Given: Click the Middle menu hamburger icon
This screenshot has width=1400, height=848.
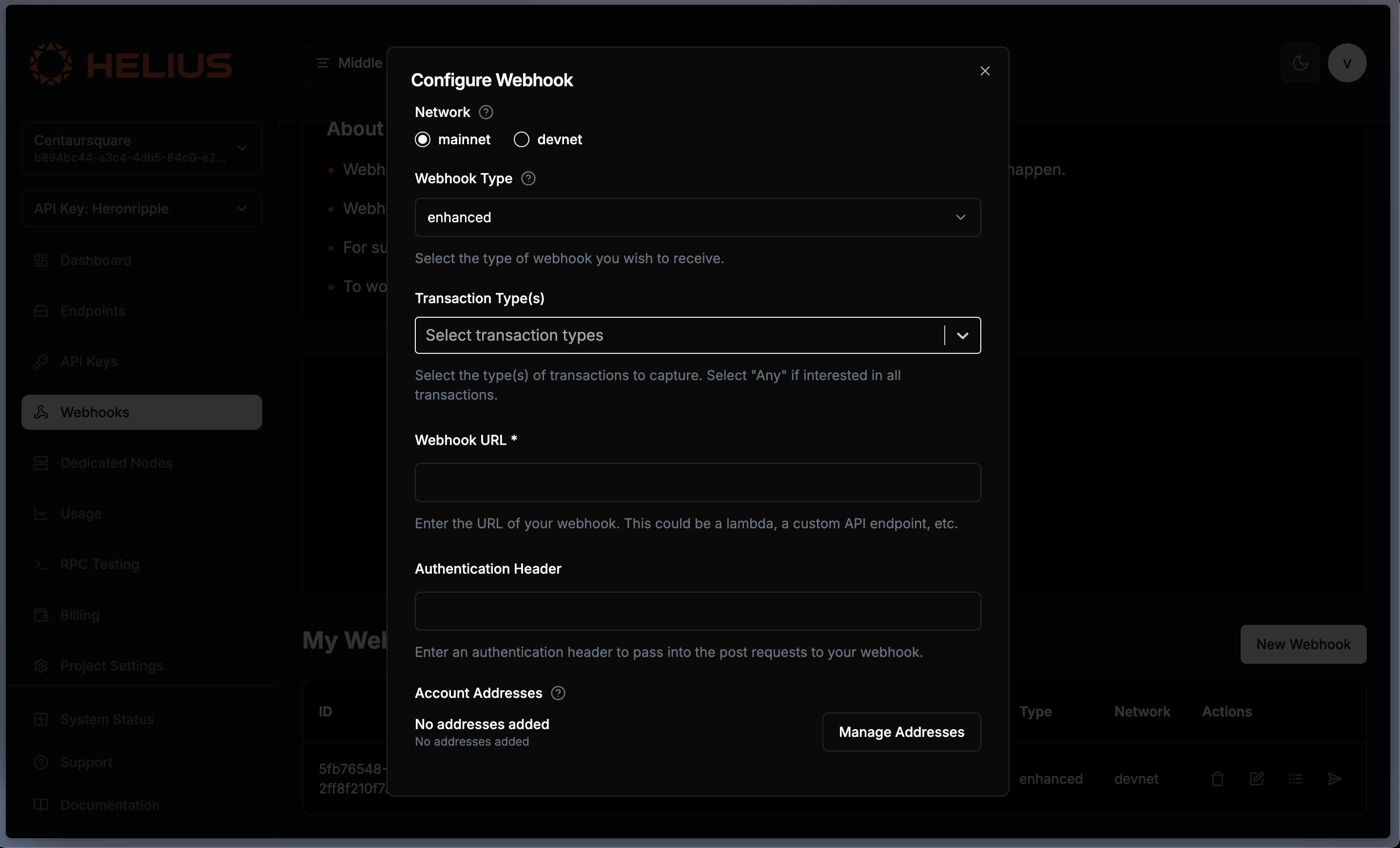Looking at the screenshot, I should [323, 62].
